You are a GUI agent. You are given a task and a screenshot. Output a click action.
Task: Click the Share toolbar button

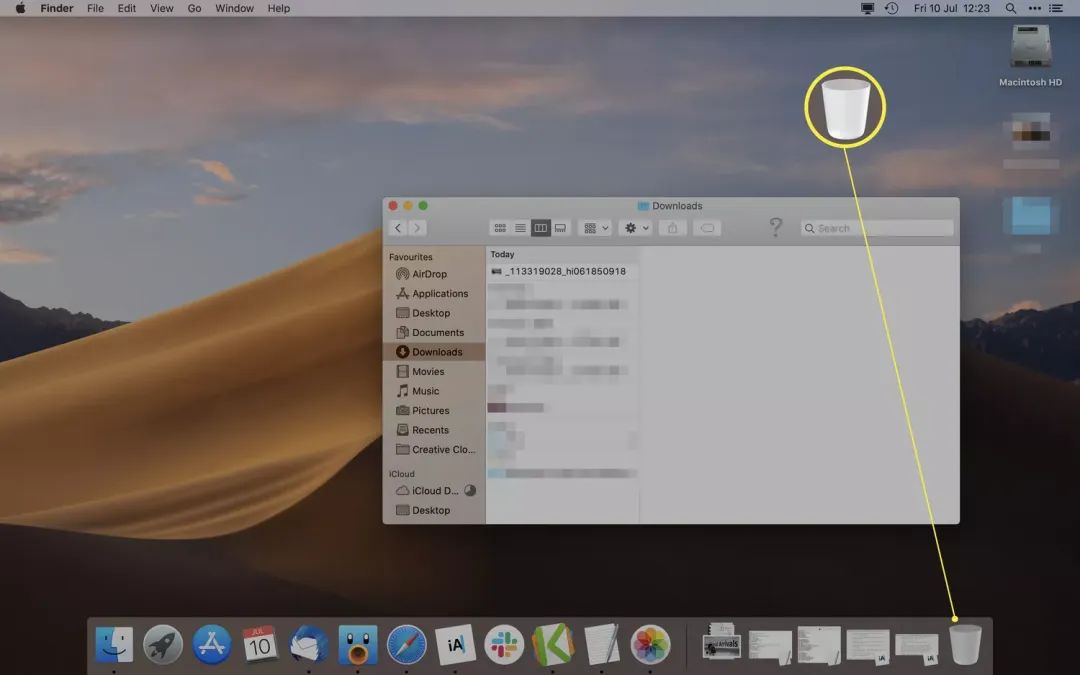(x=672, y=228)
